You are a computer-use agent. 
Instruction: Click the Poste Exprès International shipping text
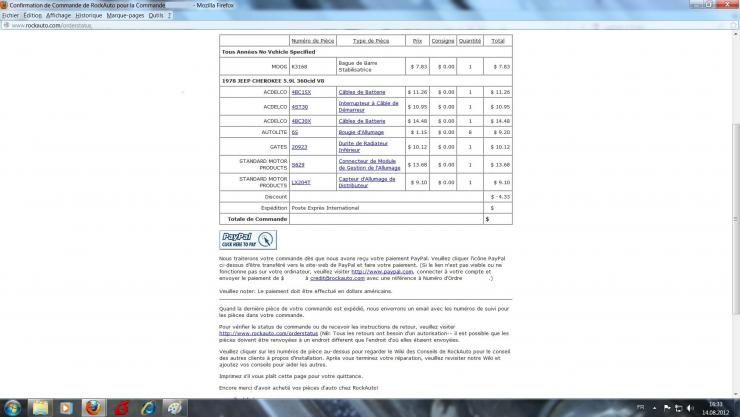325,208
